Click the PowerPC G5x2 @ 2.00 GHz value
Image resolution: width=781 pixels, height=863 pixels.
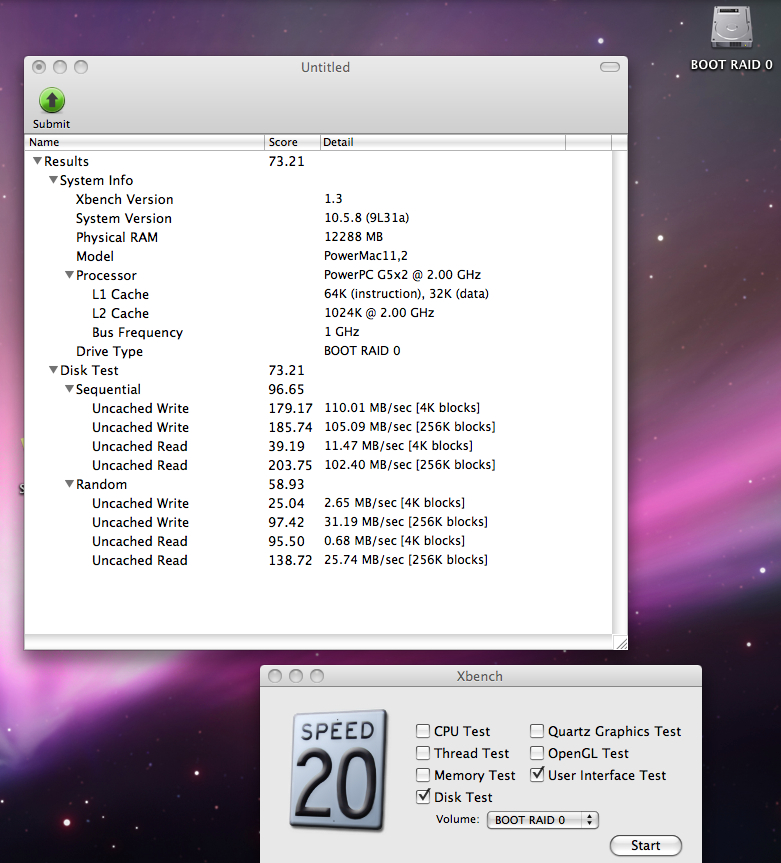[402, 275]
